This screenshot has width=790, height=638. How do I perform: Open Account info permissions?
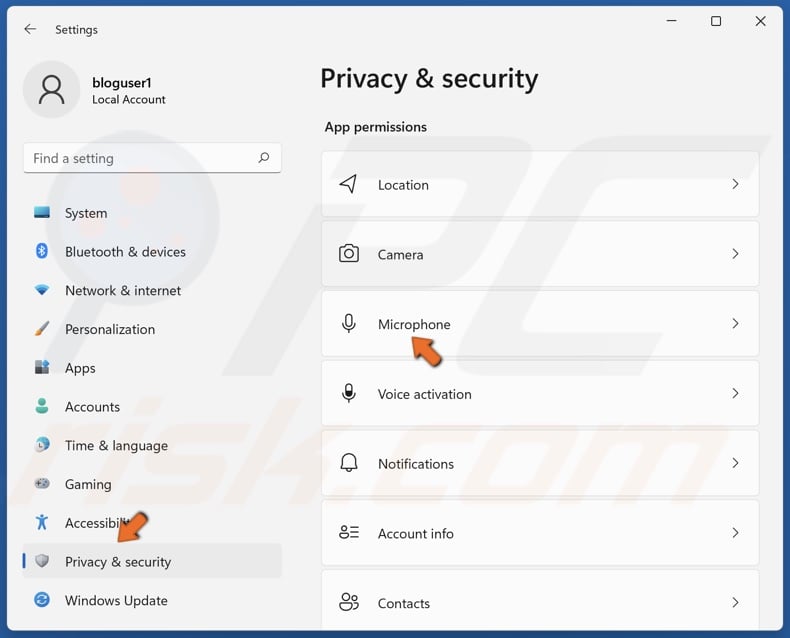point(540,533)
